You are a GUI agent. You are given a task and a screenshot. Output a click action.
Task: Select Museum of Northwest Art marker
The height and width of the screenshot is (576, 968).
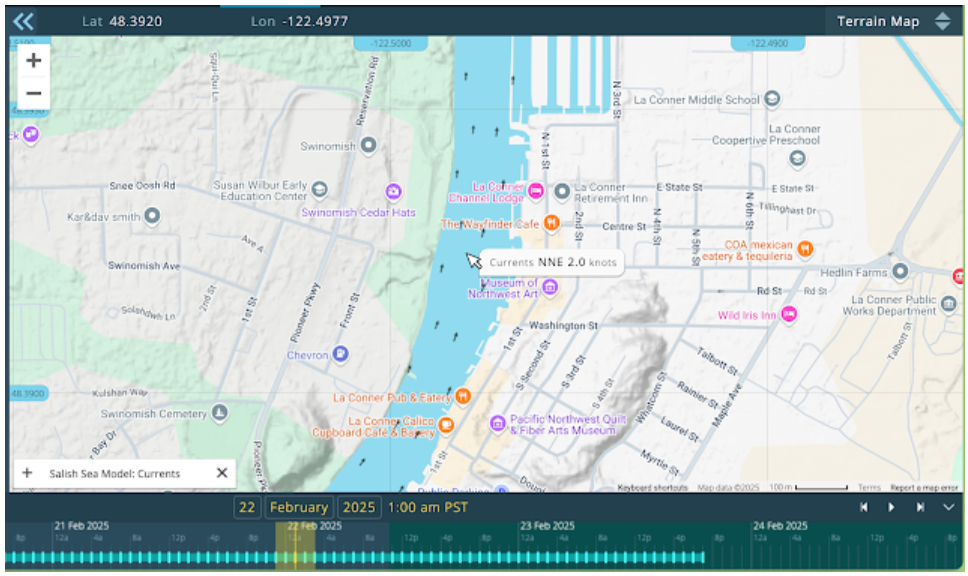[x=549, y=286]
